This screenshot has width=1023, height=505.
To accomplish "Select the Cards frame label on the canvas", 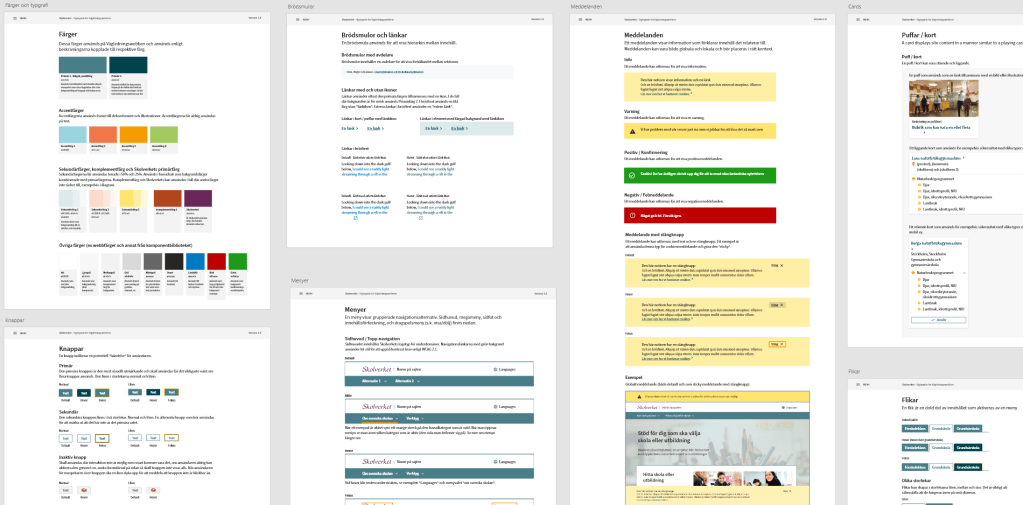I will point(854,6).
